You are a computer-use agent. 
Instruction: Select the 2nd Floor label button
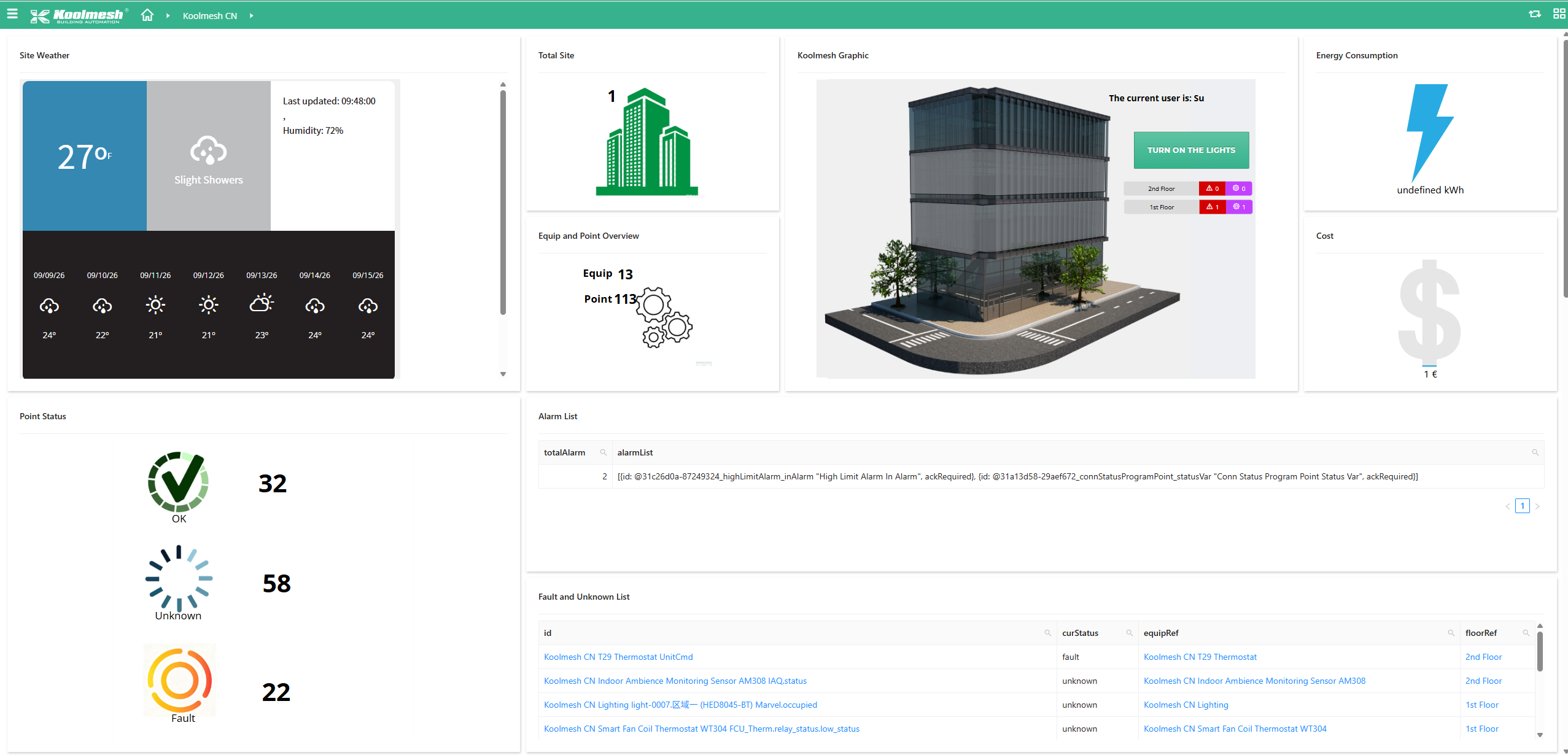click(x=1161, y=188)
